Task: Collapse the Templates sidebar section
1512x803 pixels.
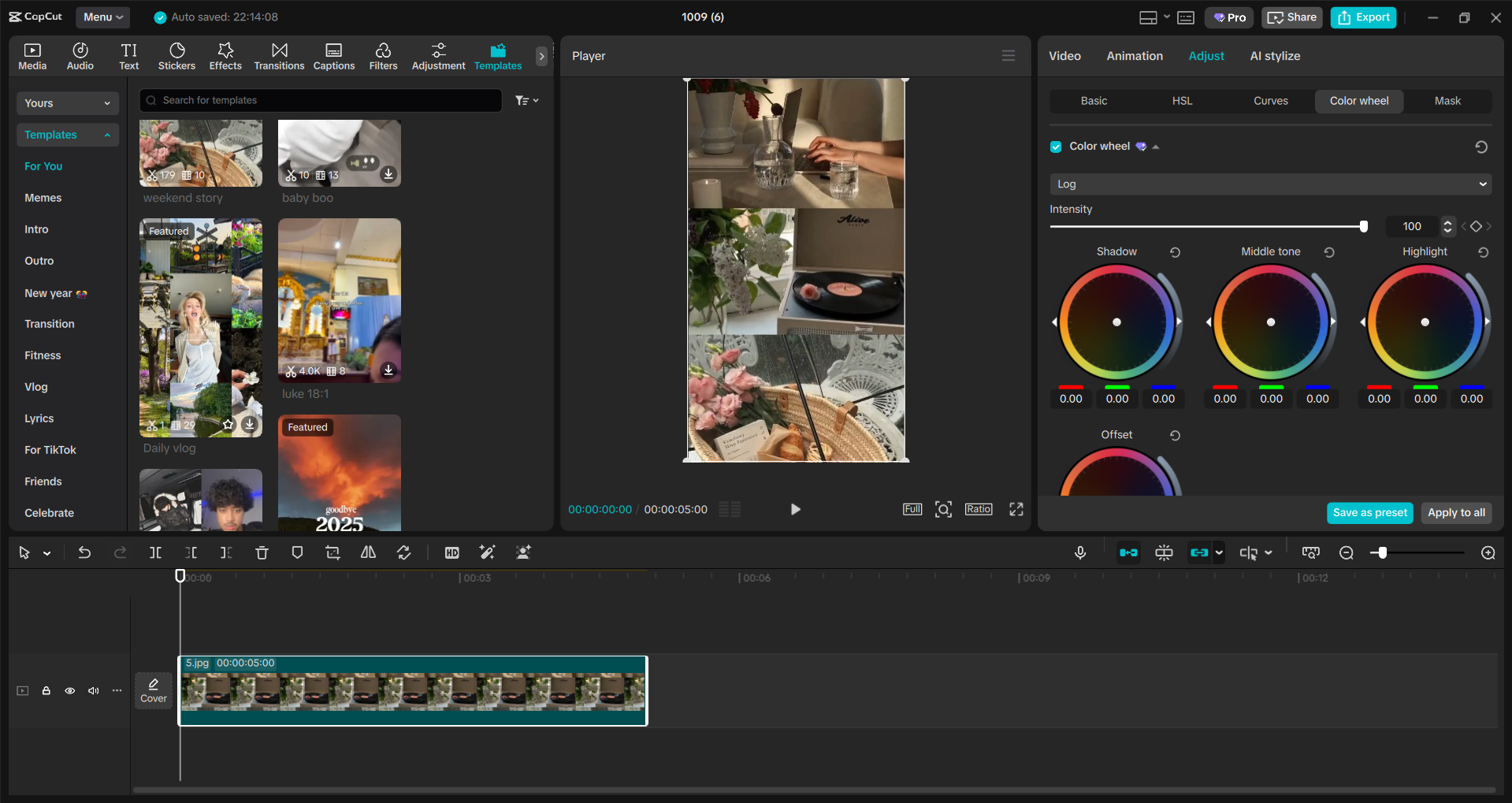Action: pos(107,135)
